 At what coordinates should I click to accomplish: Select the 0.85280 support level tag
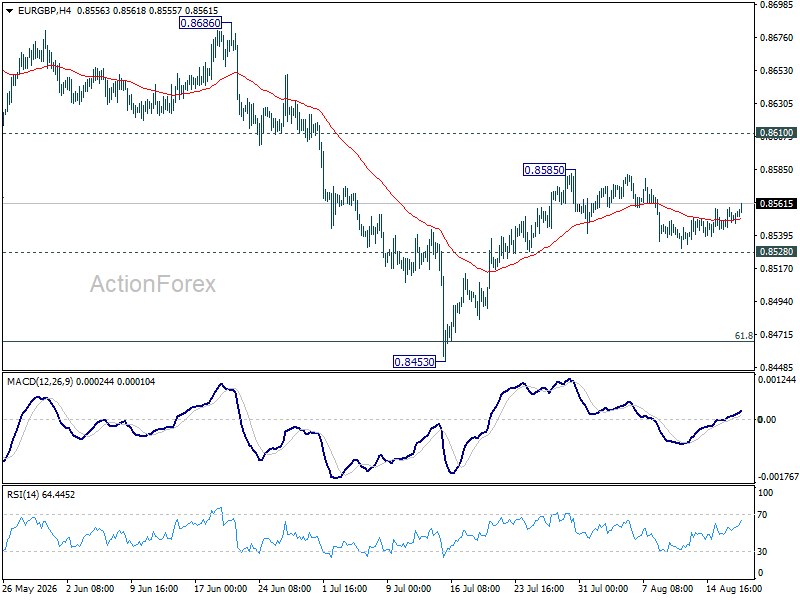(x=776, y=252)
